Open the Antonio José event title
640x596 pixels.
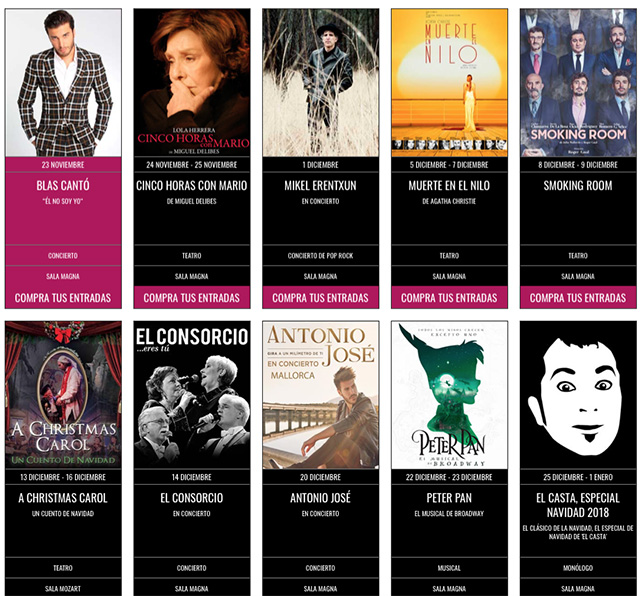(x=320, y=498)
